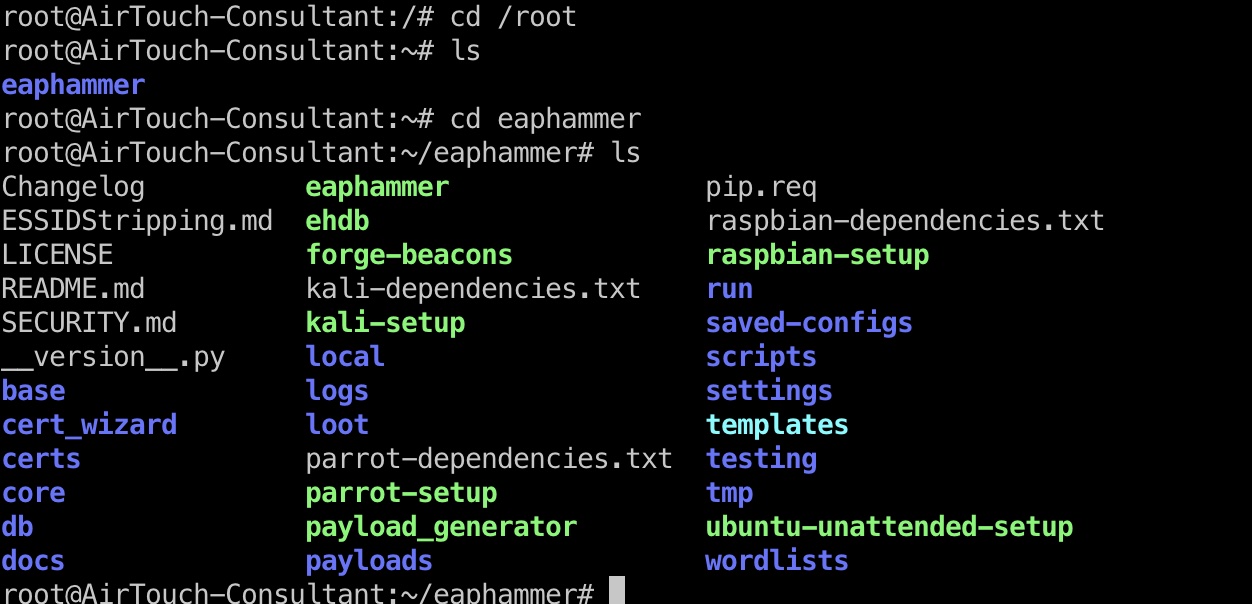Select the cyan templates entry

[x=777, y=425]
